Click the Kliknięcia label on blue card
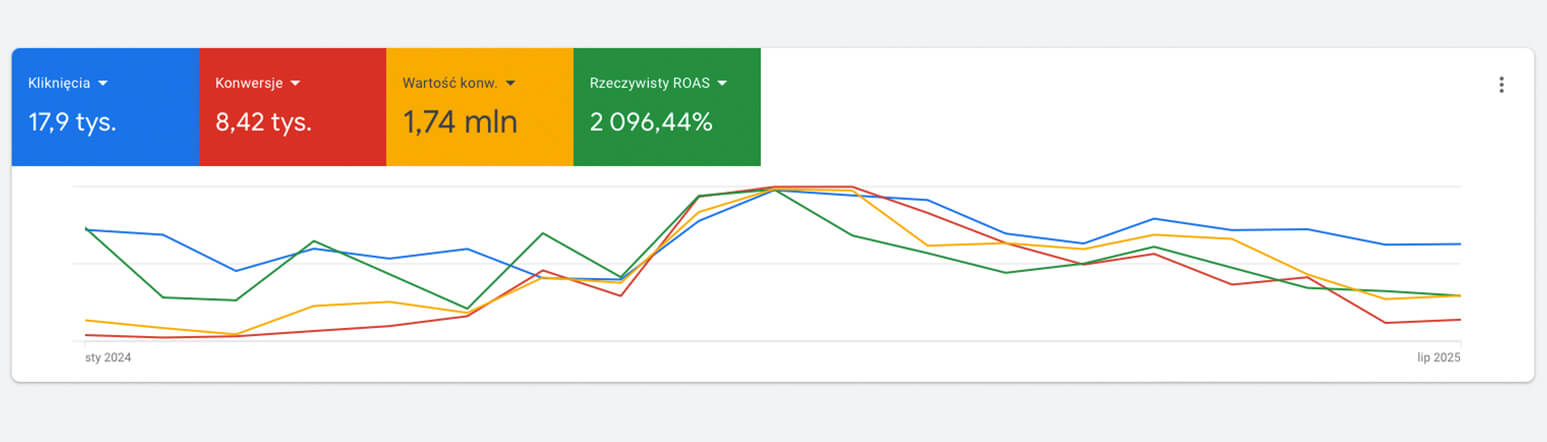1547x442 pixels. point(59,83)
